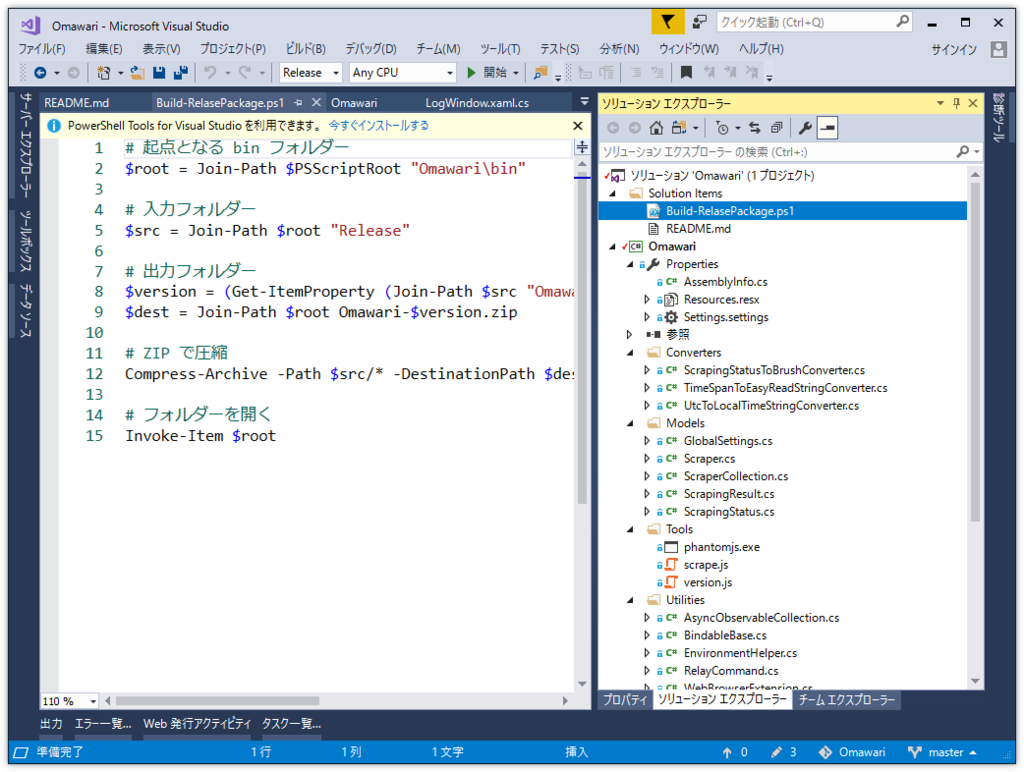
Task: Open the document tab list overflow dropdown
Action: (x=584, y=102)
